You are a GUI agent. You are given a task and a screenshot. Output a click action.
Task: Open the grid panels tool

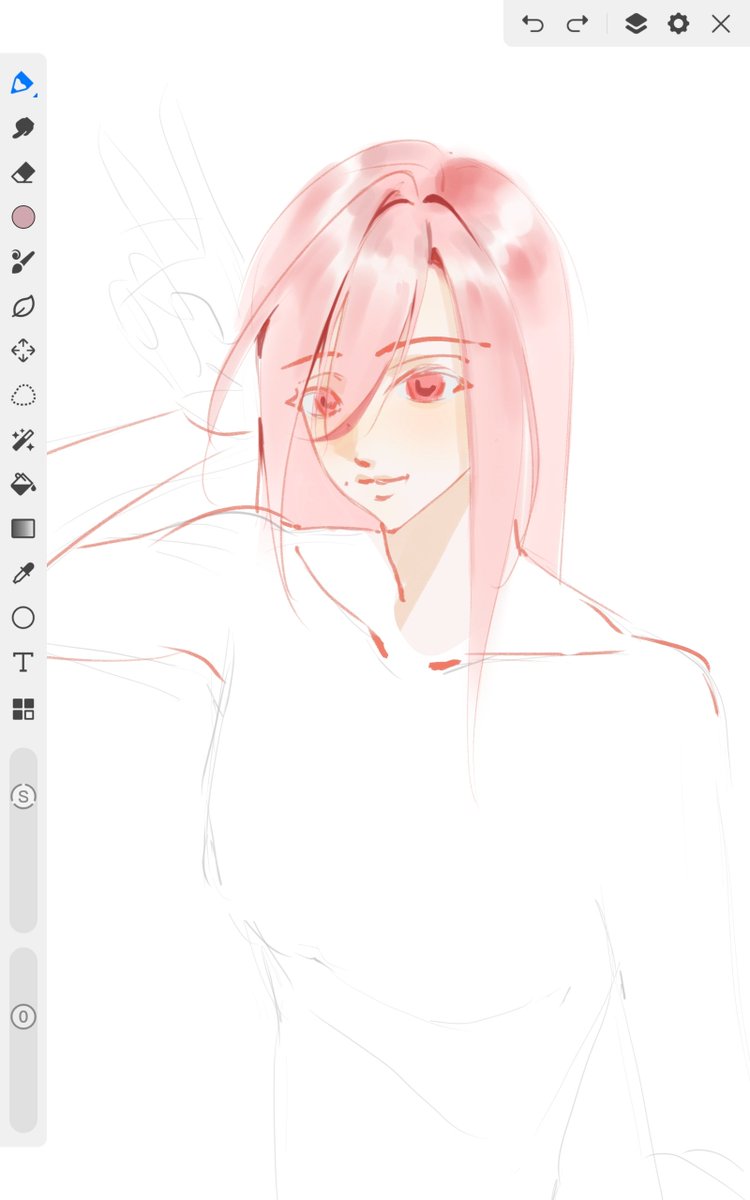click(x=23, y=709)
